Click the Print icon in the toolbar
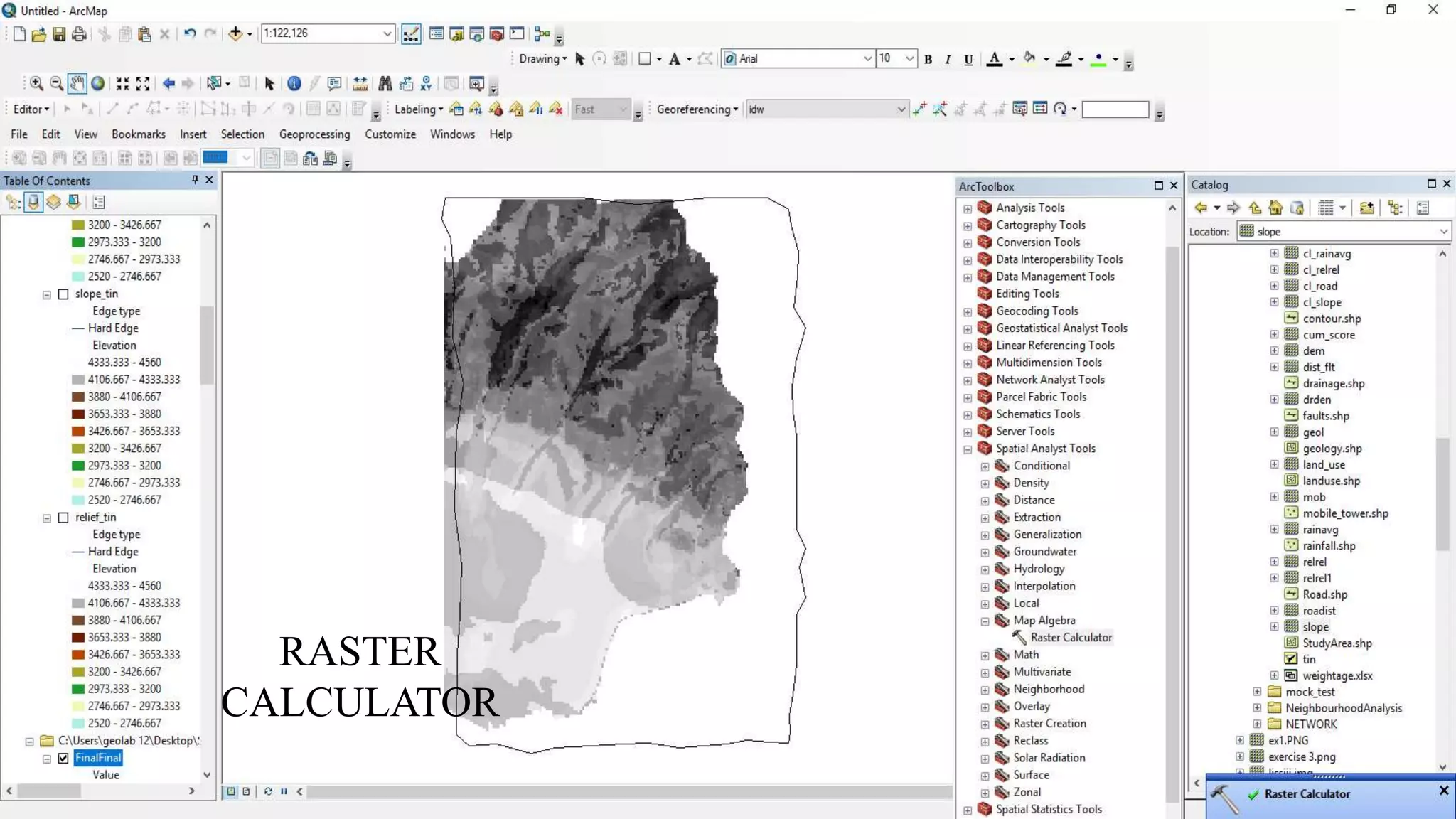The height and width of the screenshot is (819, 1456). [x=79, y=33]
